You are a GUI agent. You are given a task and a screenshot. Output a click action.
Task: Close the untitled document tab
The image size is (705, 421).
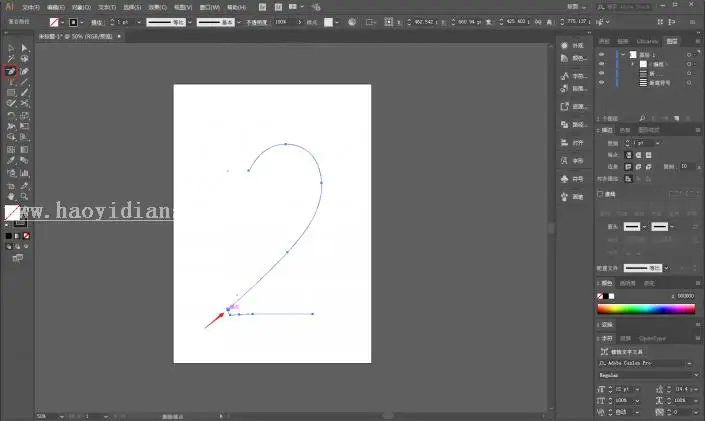[119, 36]
